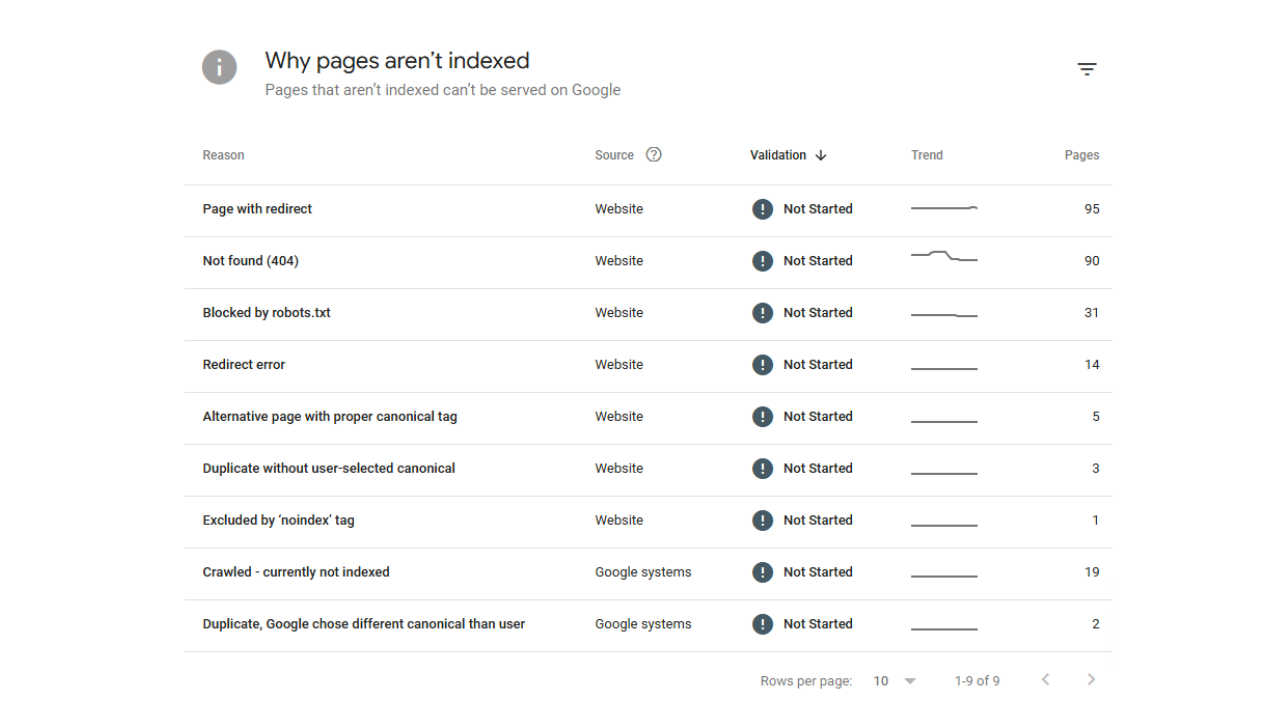Click Not Started text in Redirect error row
Screen dimensions: 1280x720
point(818,365)
